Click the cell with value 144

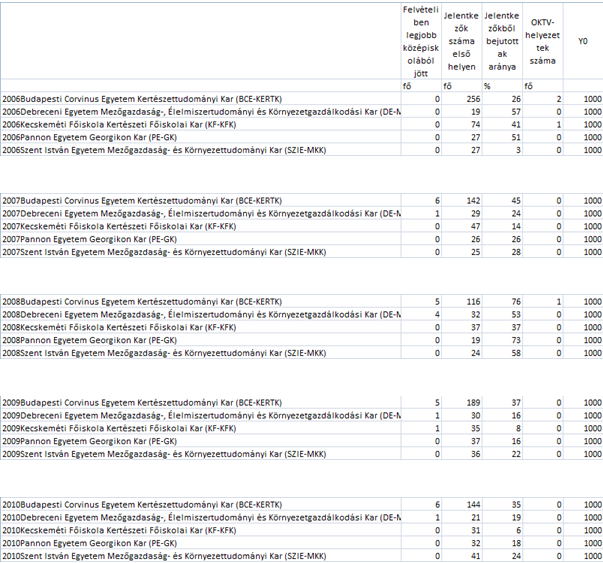coord(461,504)
